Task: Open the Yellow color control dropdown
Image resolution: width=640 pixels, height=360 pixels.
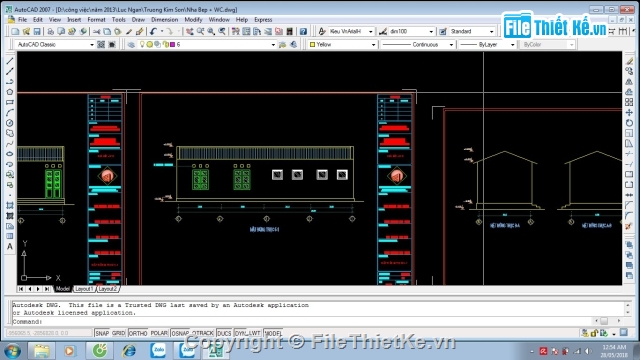Action: point(342,44)
